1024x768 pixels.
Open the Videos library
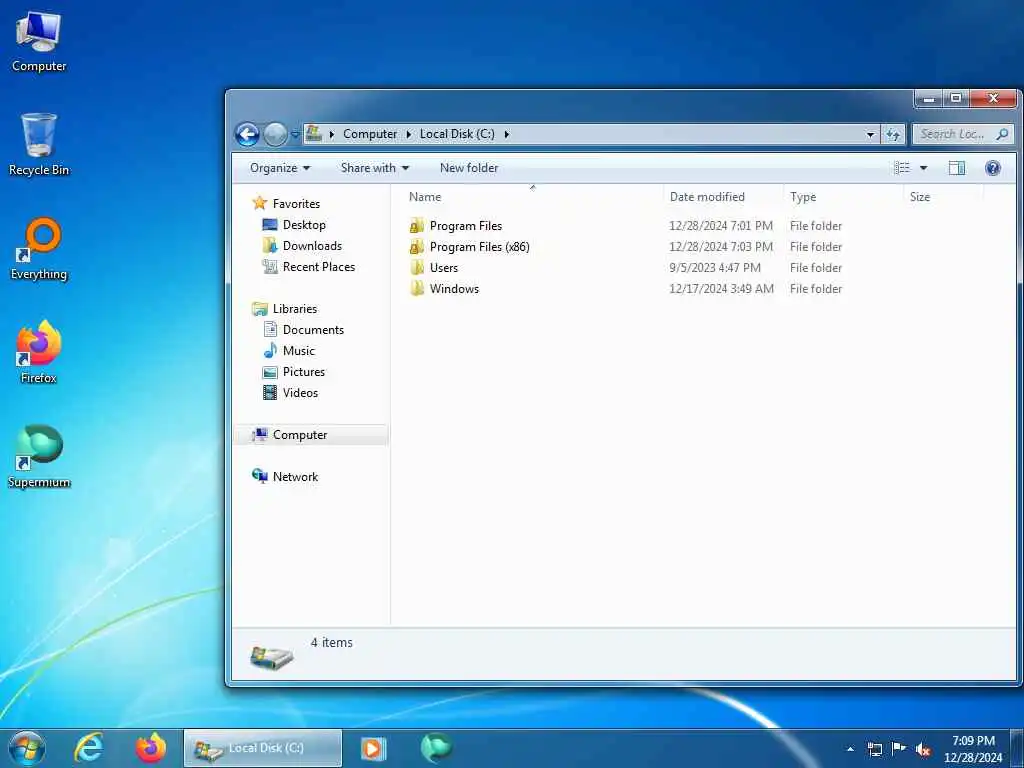pos(300,392)
